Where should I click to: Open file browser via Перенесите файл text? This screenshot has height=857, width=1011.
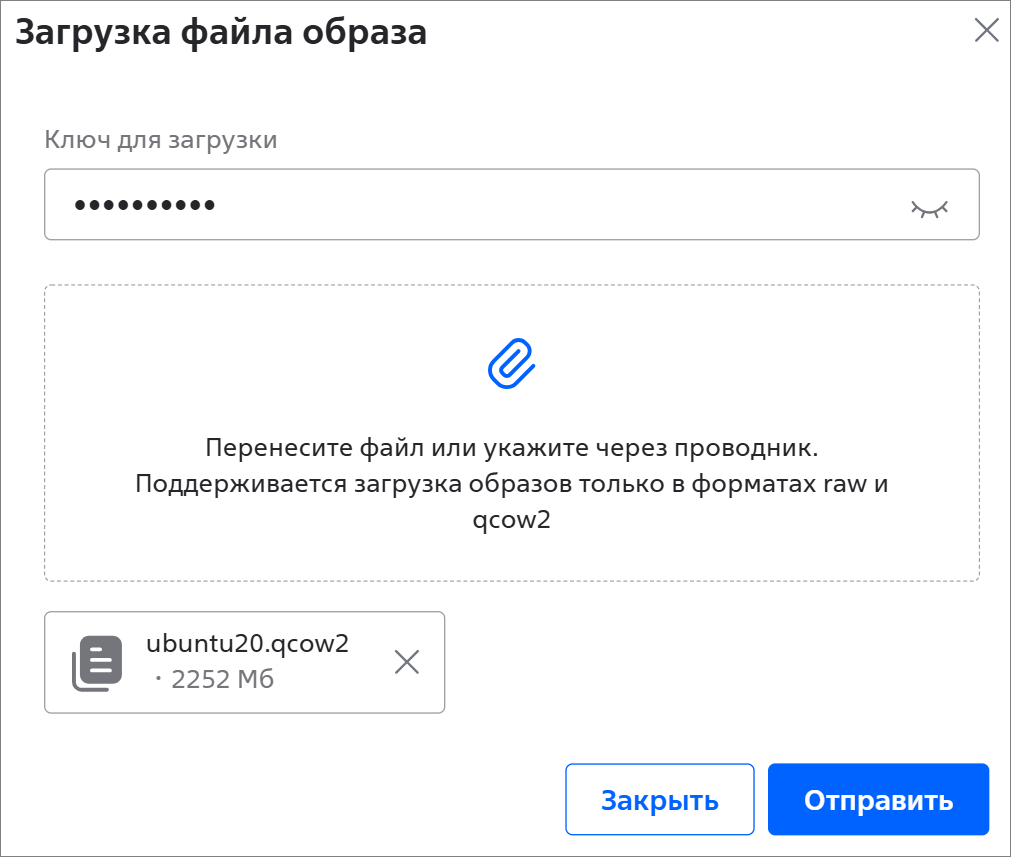tap(512, 447)
